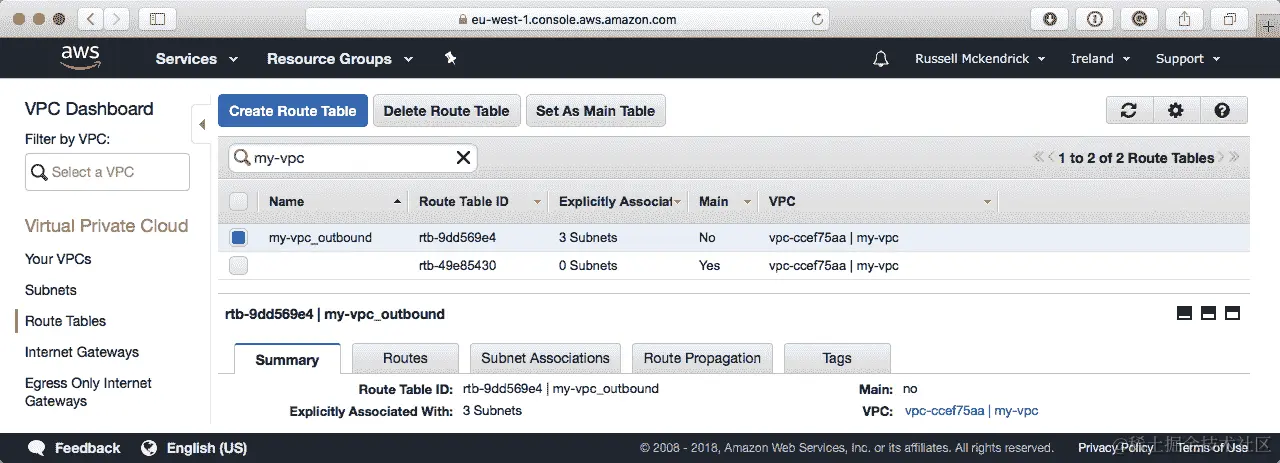Jump to last page of route tables
The height and width of the screenshot is (463, 1280).
point(1235,157)
